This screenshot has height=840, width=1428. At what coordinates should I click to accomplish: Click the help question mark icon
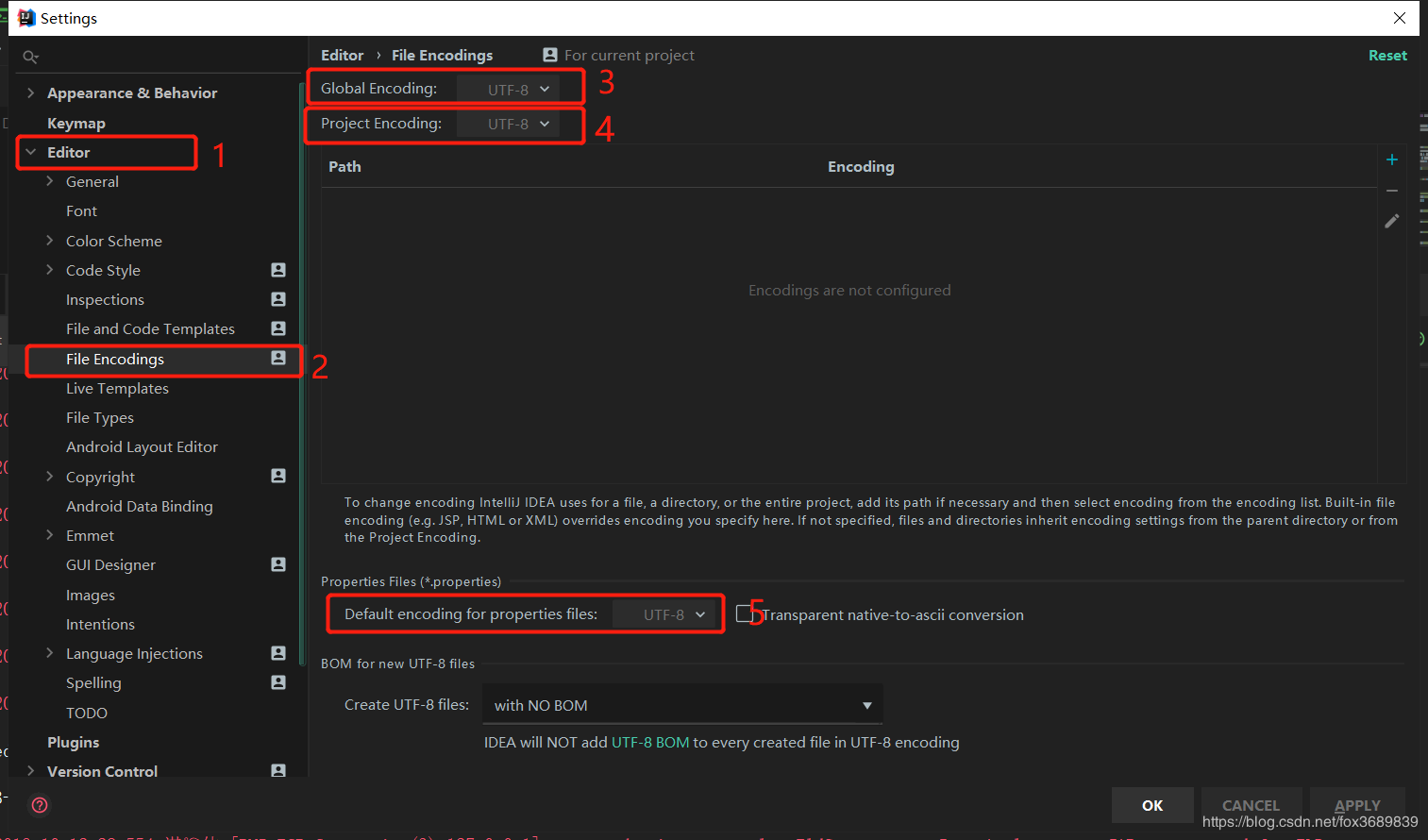40,805
